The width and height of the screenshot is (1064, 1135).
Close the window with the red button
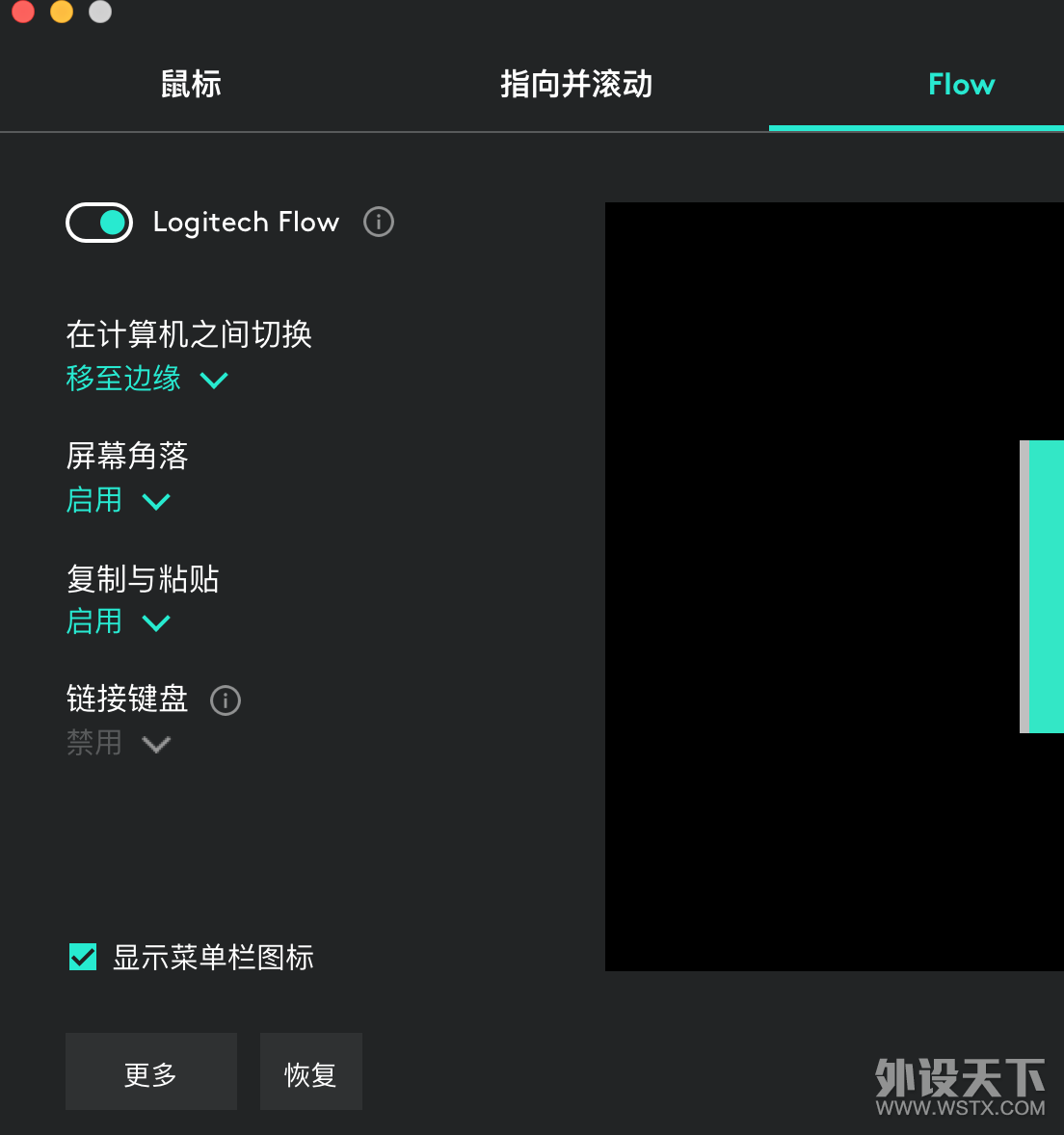[23, 11]
